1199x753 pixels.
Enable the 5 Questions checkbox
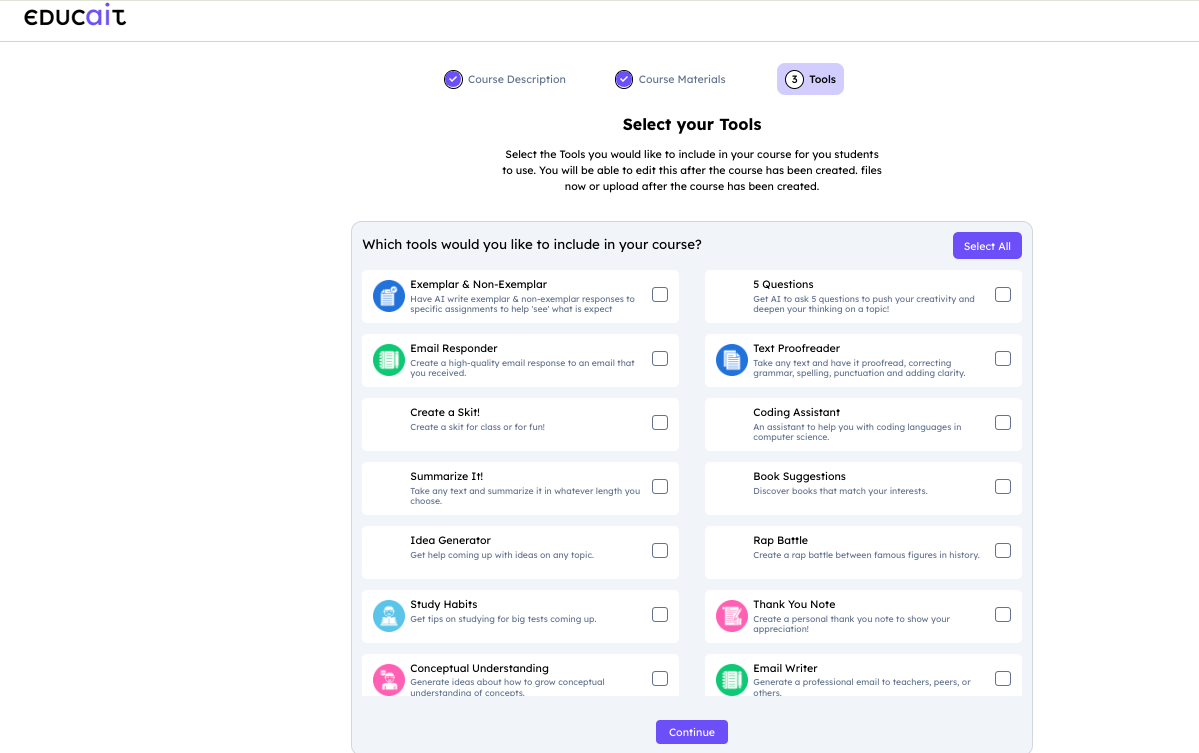tap(1003, 295)
